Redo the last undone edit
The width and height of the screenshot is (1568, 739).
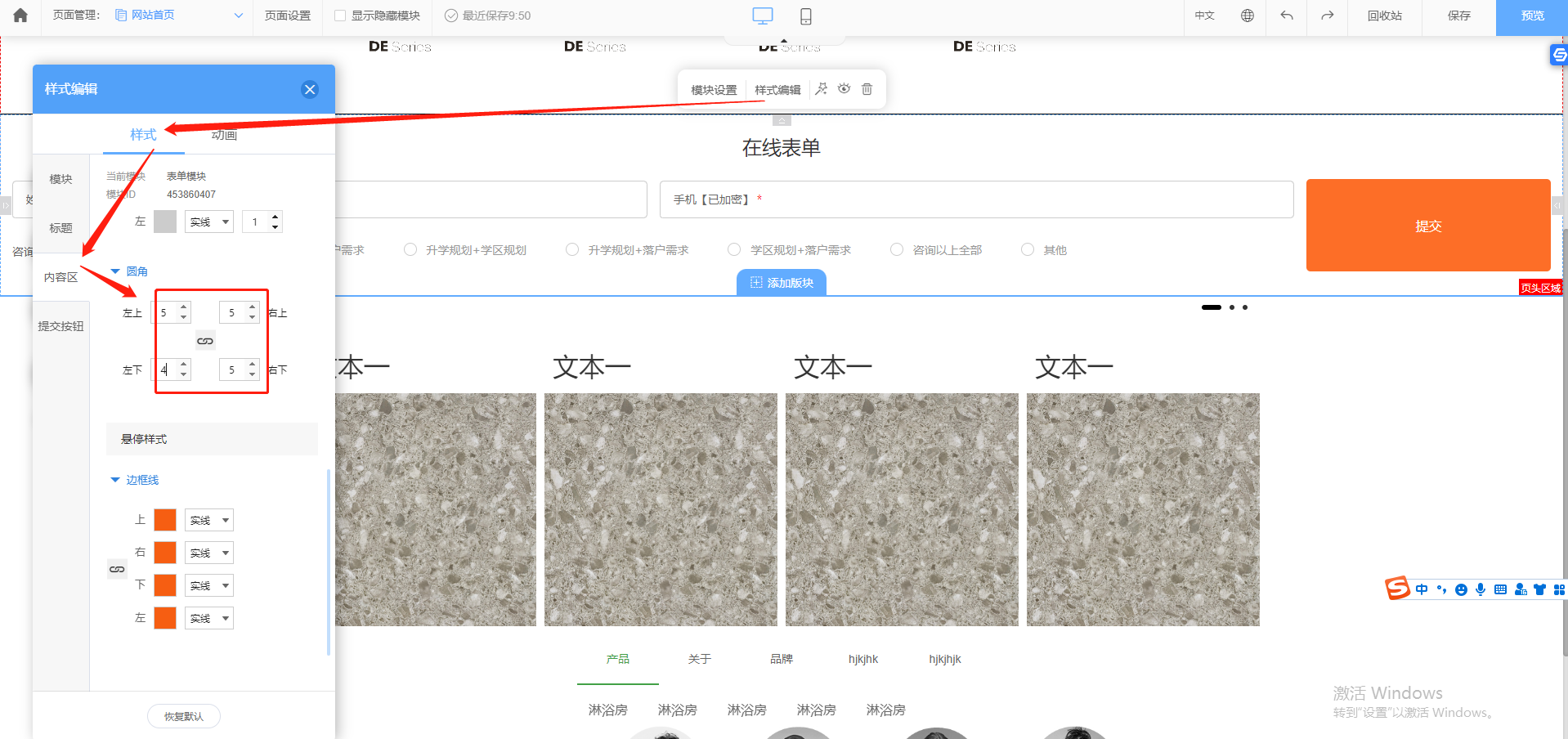click(x=1328, y=16)
